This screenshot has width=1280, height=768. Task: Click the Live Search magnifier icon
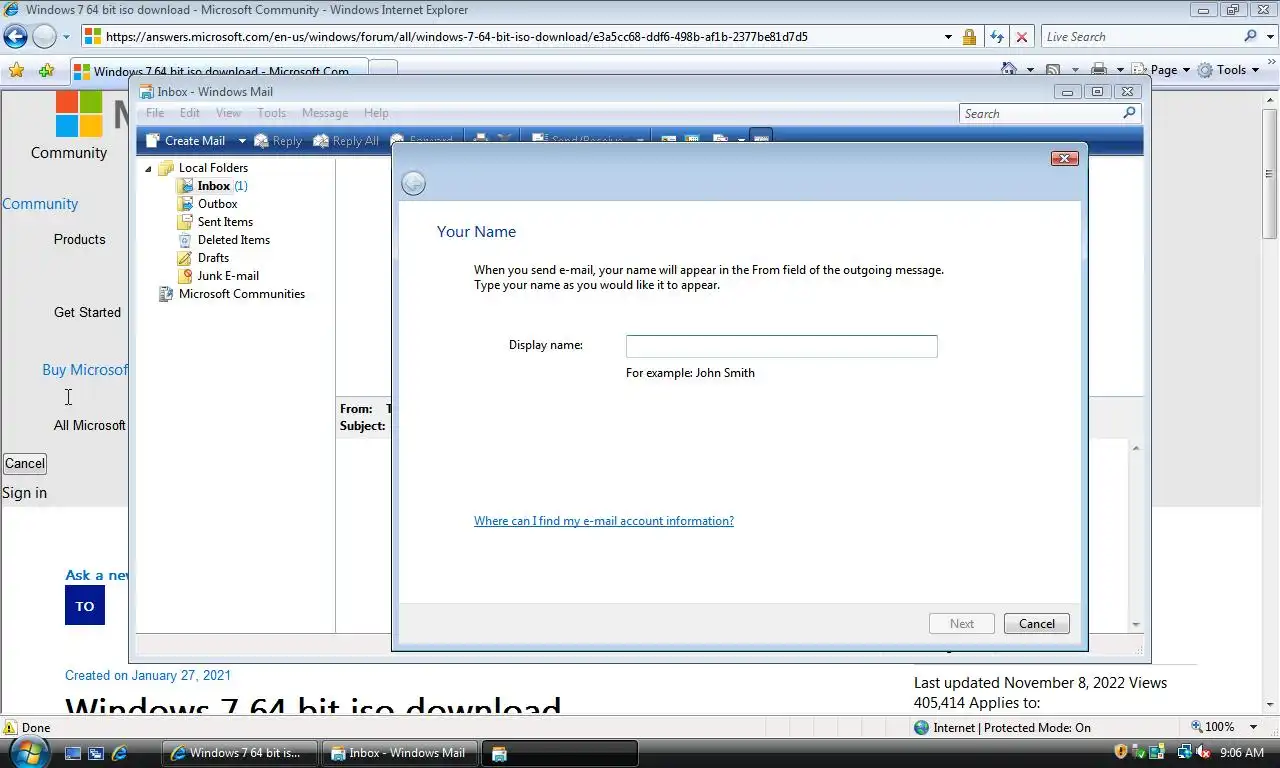(x=1251, y=36)
